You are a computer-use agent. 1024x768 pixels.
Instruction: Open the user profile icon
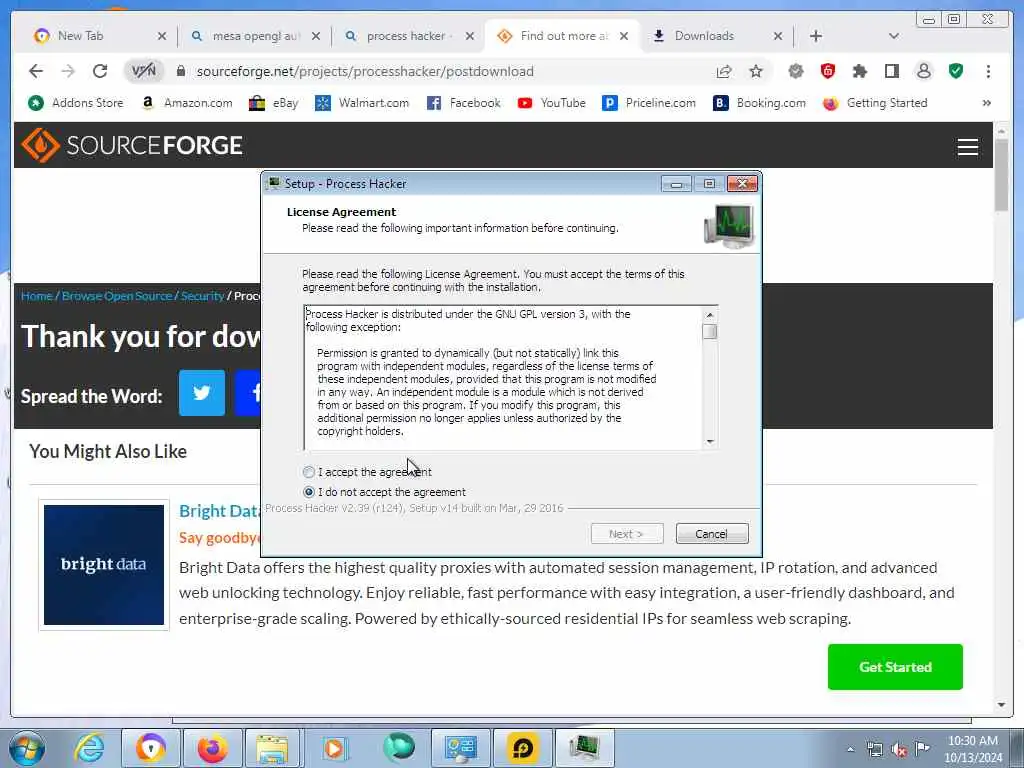923,71
